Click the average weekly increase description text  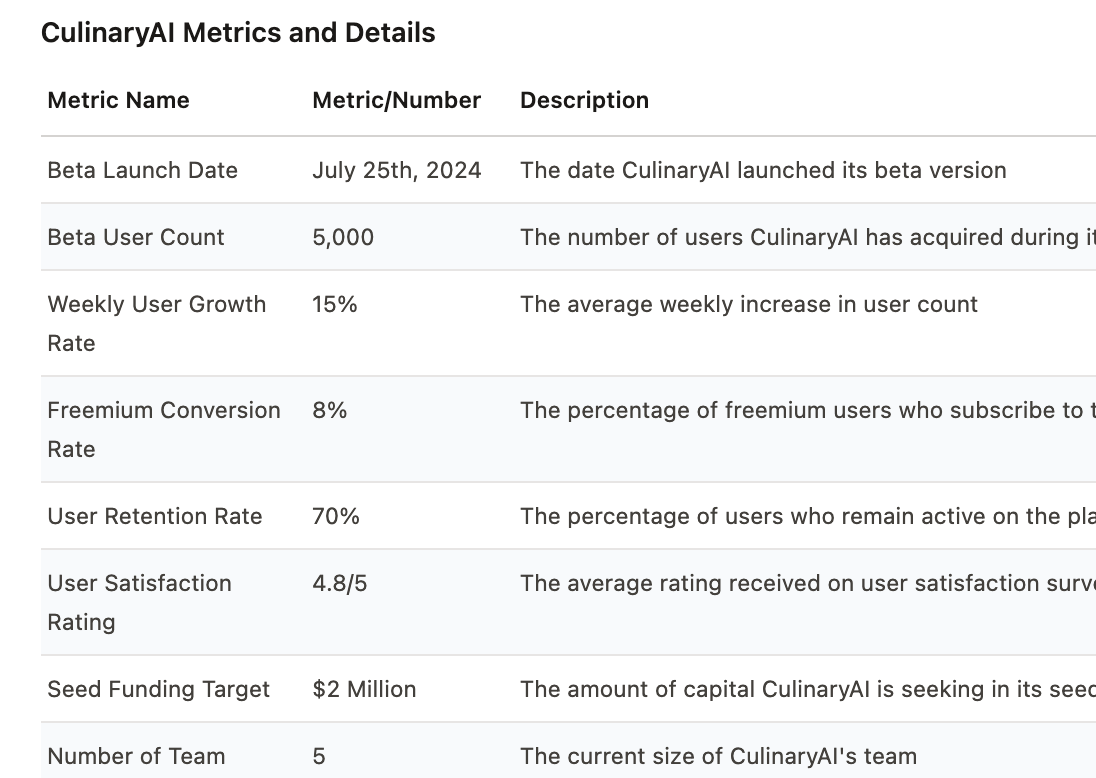[748, 304]
